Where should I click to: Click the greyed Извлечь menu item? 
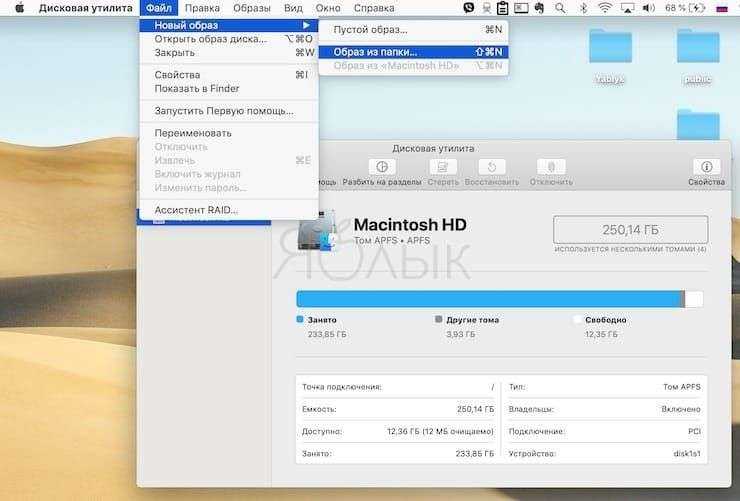coord(229,160)
